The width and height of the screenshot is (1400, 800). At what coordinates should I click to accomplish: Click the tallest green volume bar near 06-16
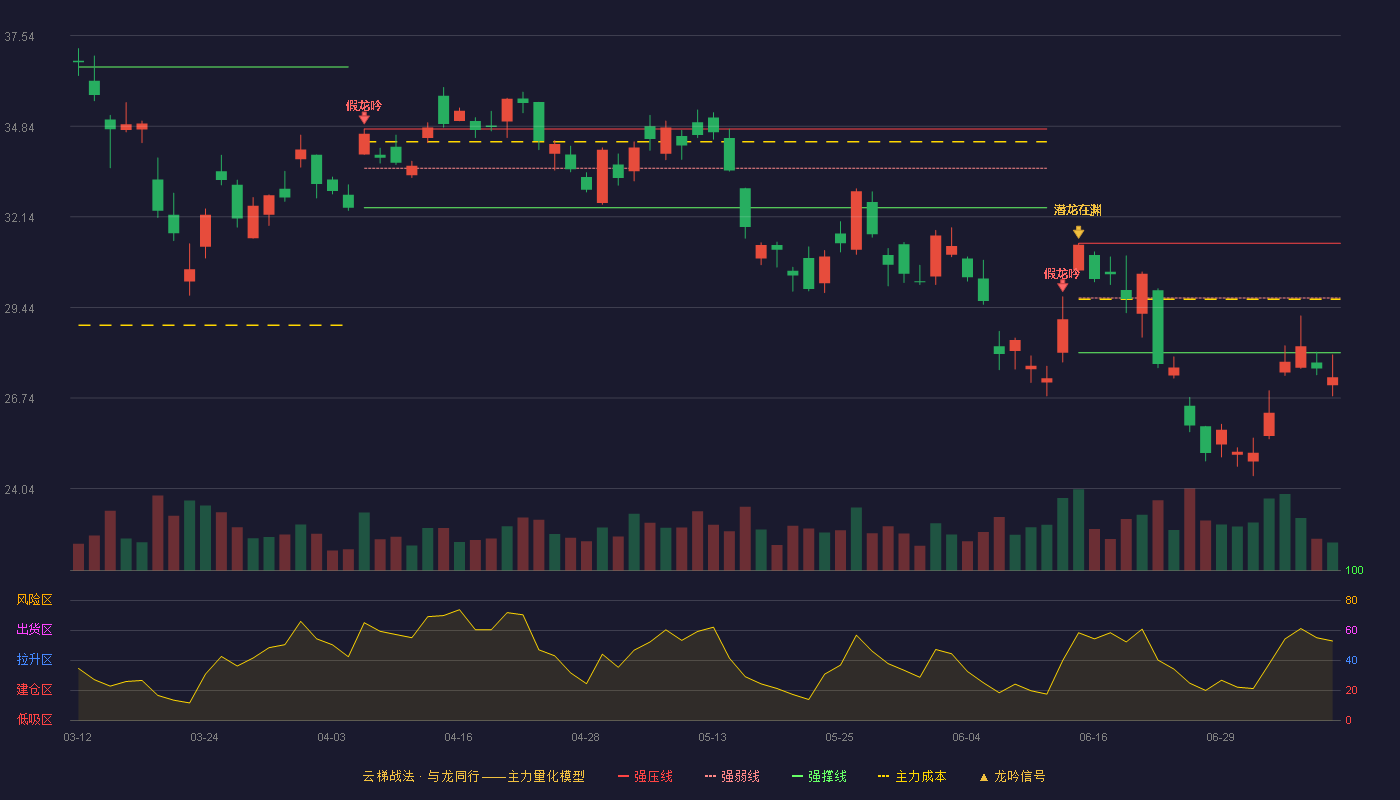pos(1078,530)
